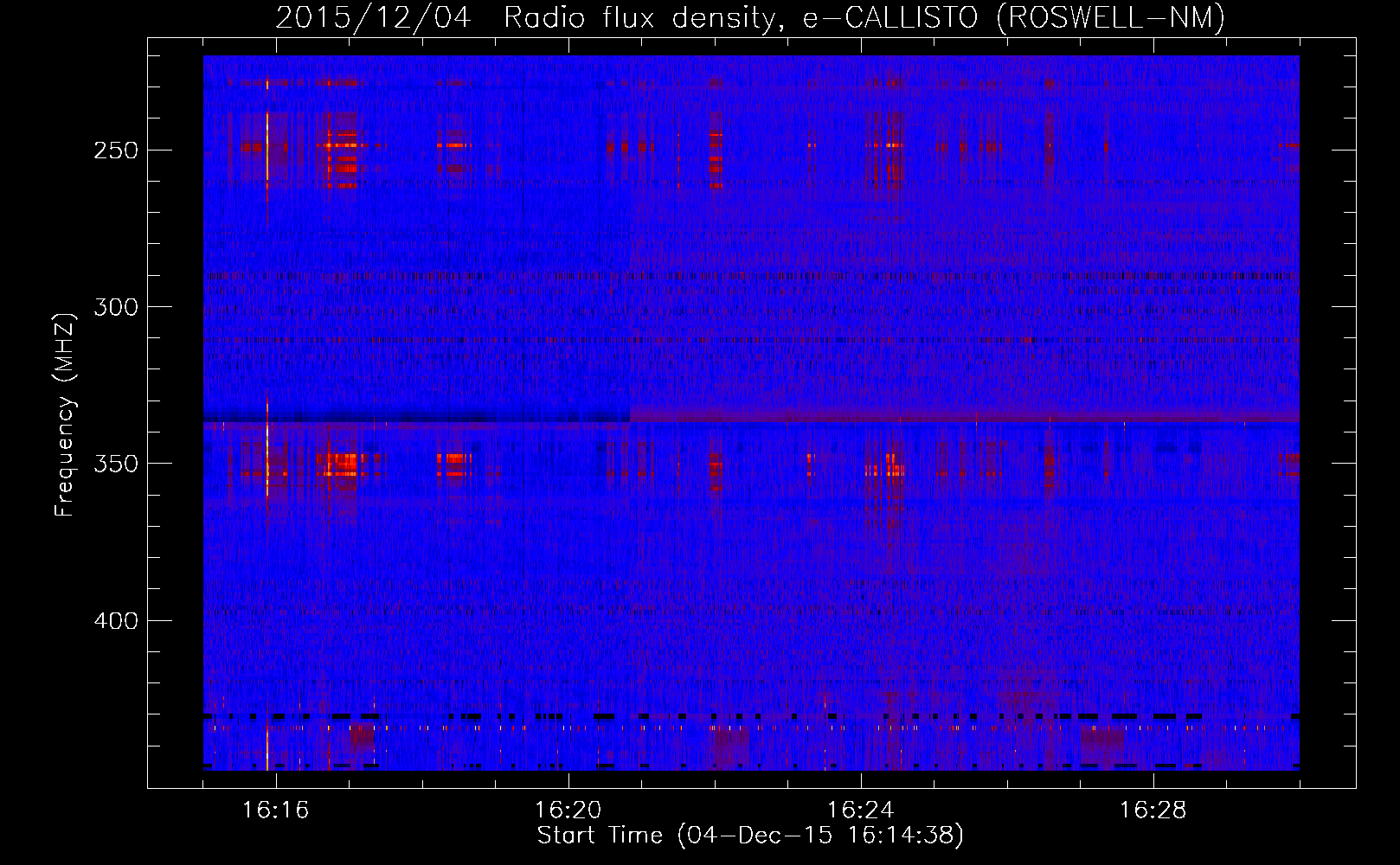
Task: Click the red burst at 350 MHz near 16:24
Action: coord(886,470)
